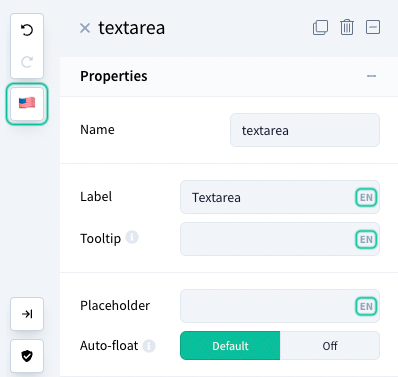398x377 pixels.
Task: Click the minimize panel icon in header
Action: click(x=373, y=27)
